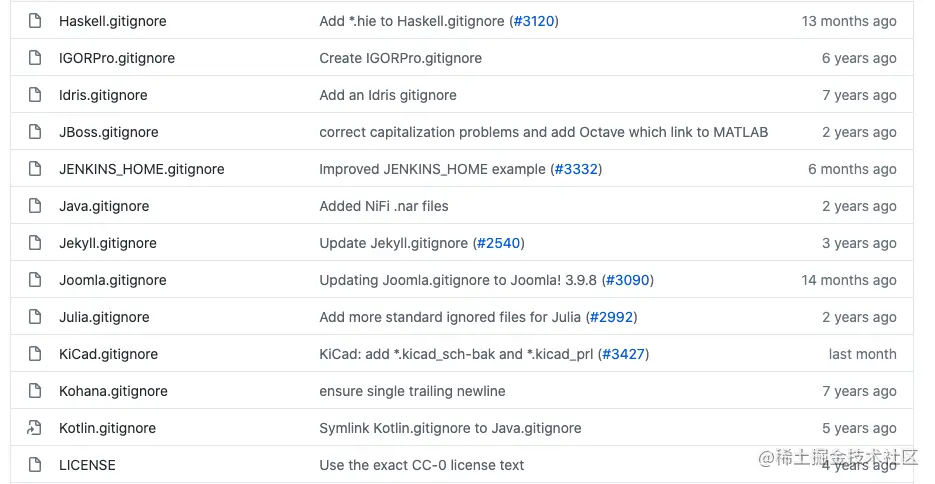Open JENKINS_HOME.gitignore file
Image resolution: width=935 pixels, height=484 pixels.
pyautogui.click(x=142, y=169)
